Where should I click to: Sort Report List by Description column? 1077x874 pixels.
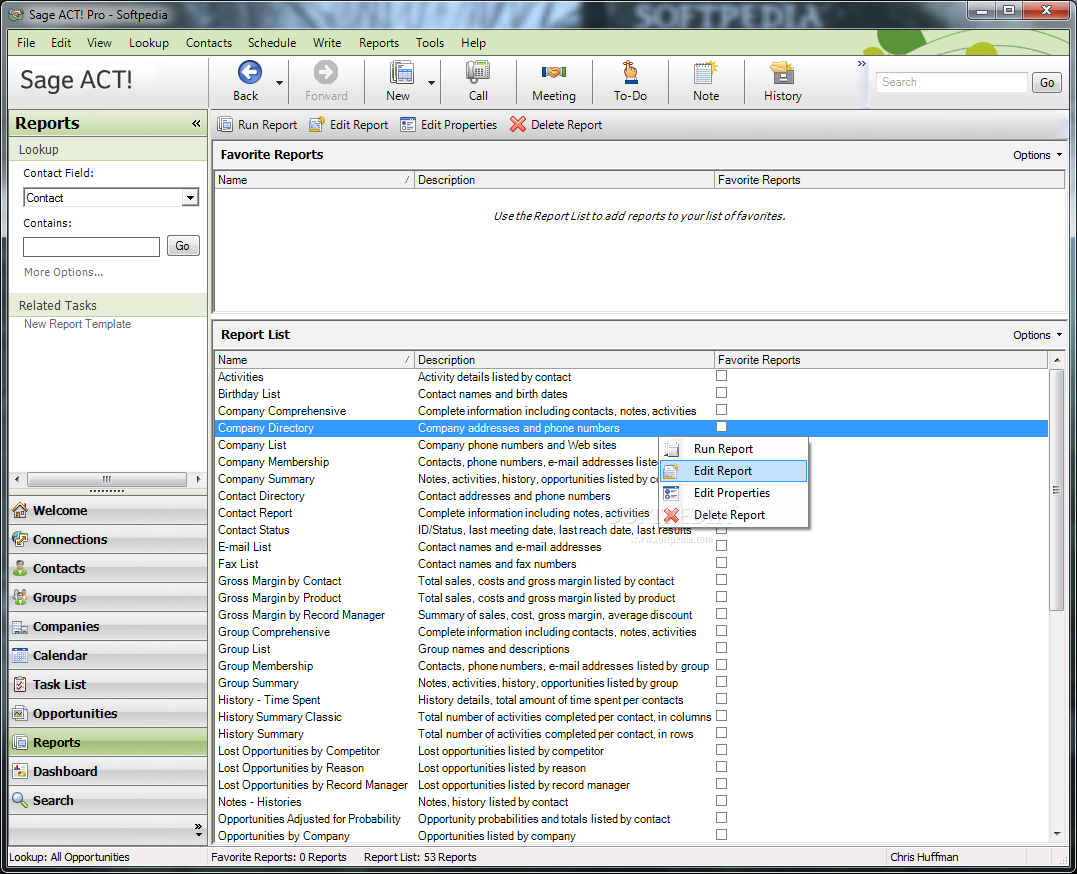(565, 360)
